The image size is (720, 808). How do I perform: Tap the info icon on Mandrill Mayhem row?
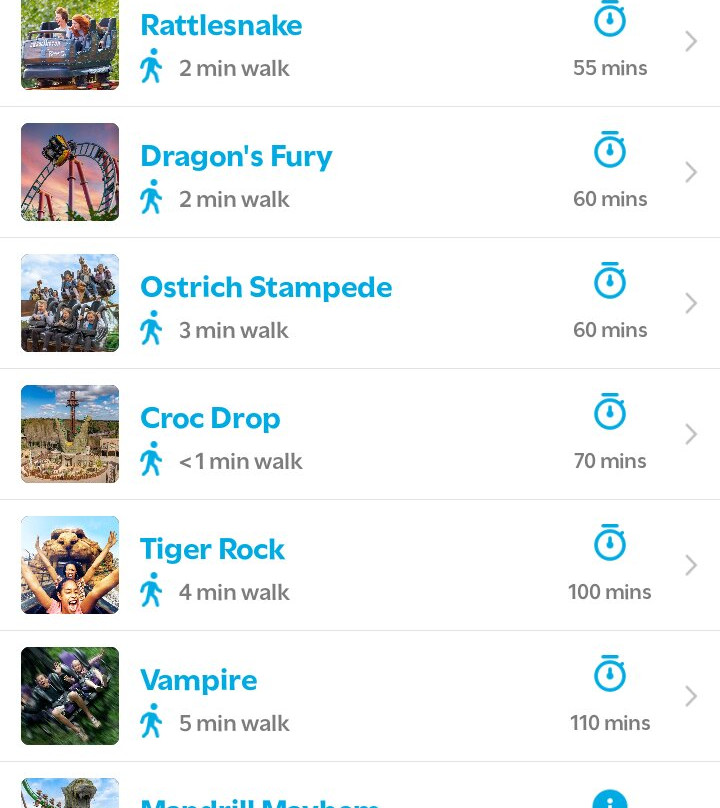click(x=610, y=799)
